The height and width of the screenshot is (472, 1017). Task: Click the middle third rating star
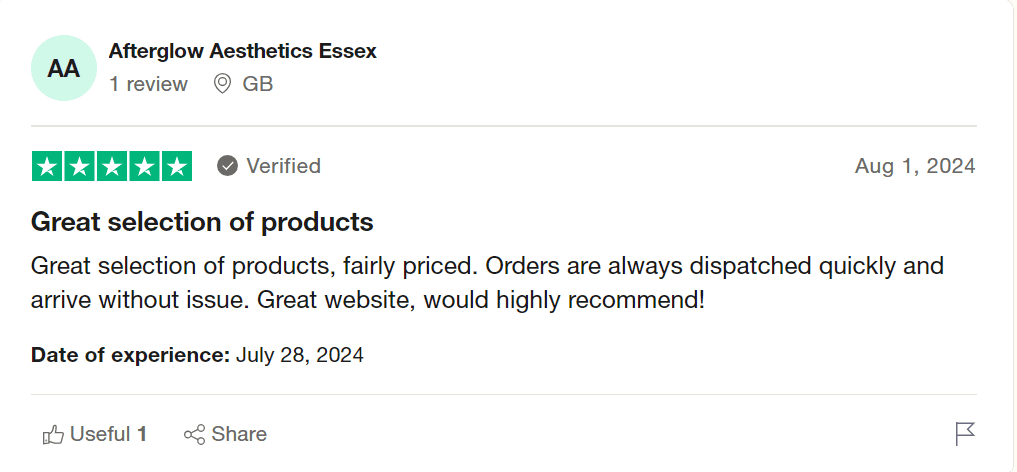click(111, 166)
